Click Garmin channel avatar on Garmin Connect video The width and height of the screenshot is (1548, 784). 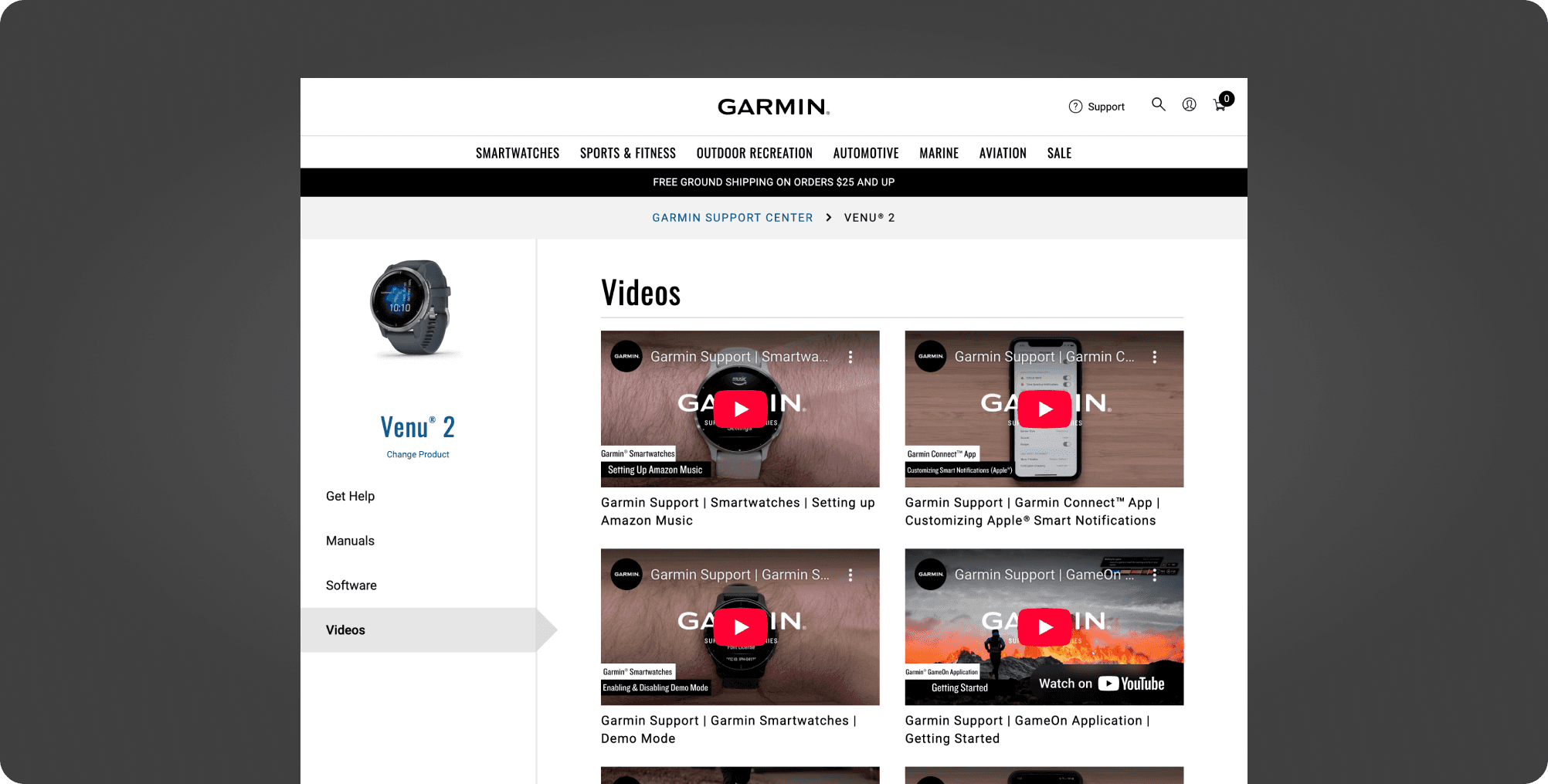click(931, 356)
